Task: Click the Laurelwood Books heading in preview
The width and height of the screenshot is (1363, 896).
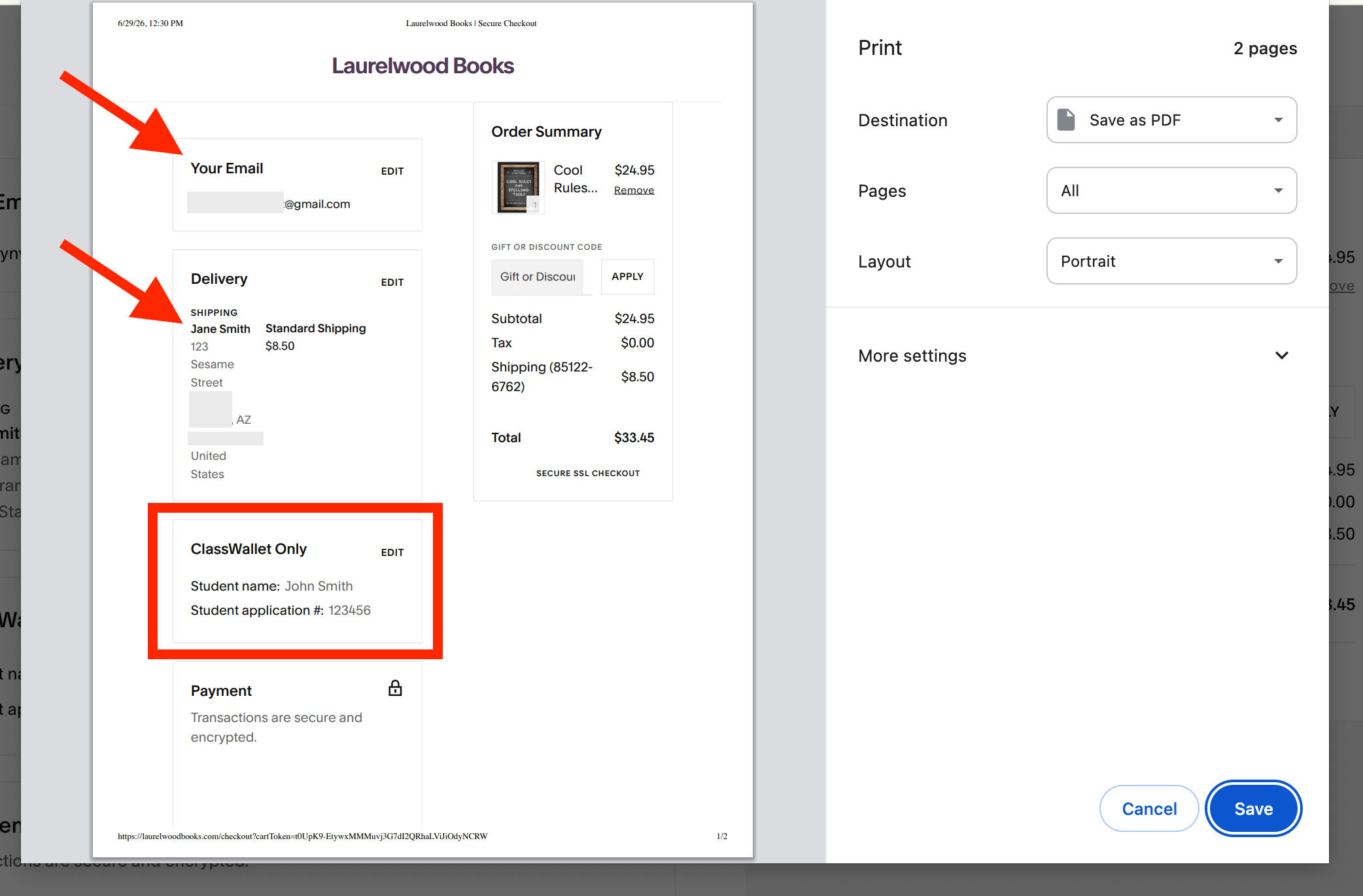Action: tap(423, 65)
